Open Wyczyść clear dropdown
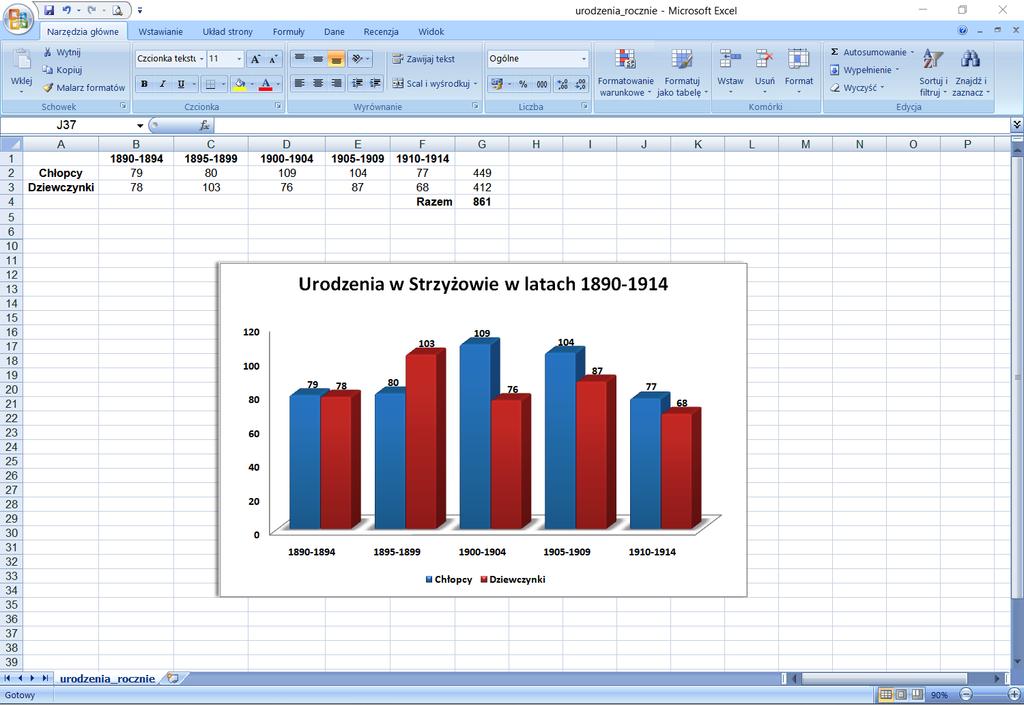 coord(857,87)
